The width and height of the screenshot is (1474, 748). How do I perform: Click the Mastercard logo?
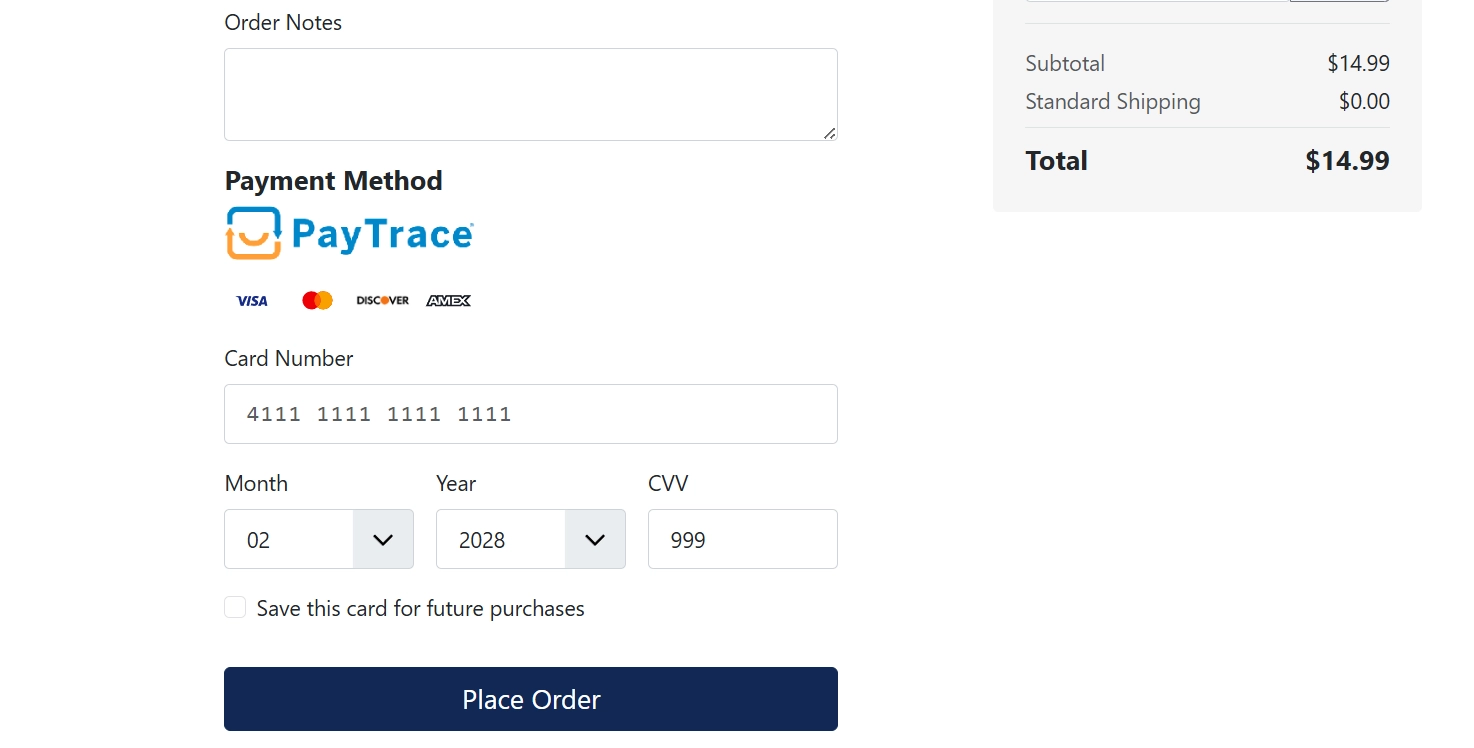(x=317, y=300)
